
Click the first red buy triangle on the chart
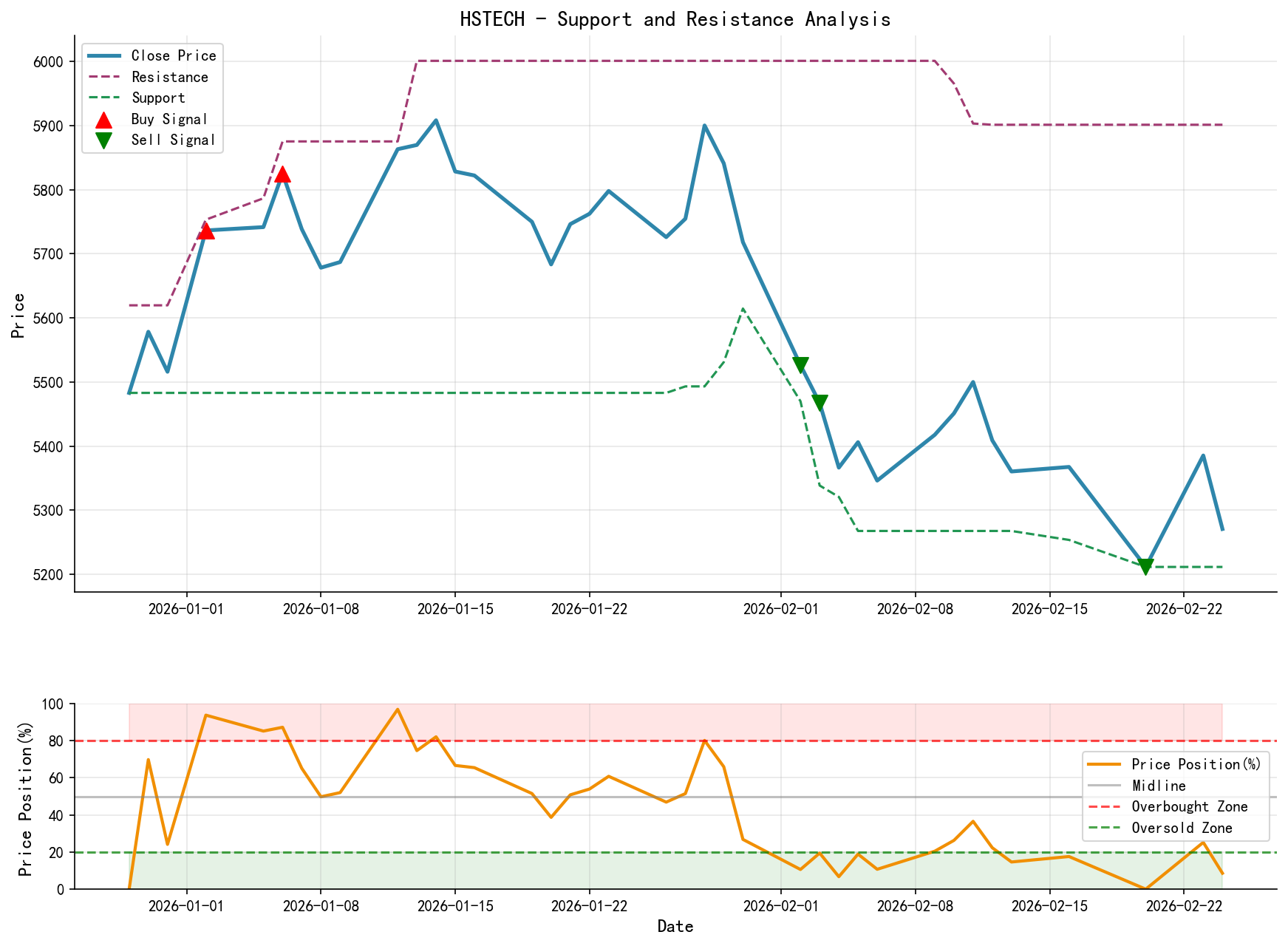(205, 233)
